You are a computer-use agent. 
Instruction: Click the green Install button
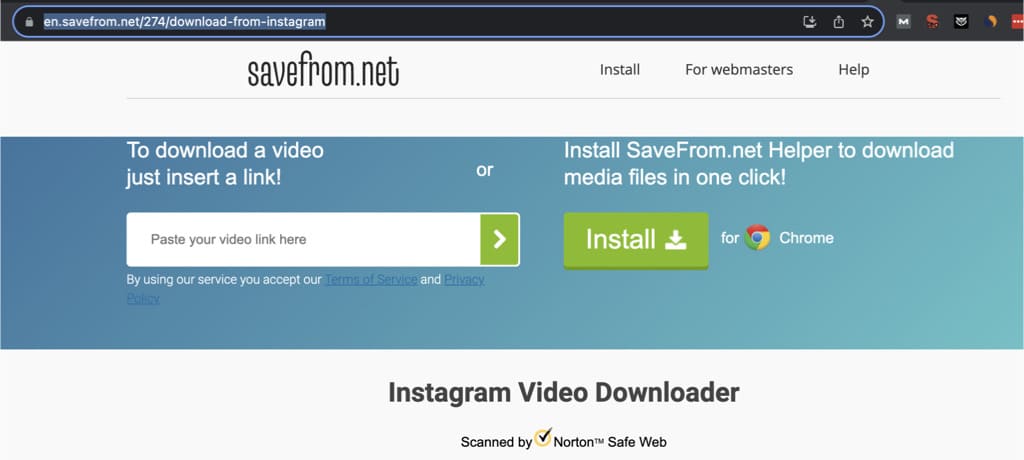point(636,240)
